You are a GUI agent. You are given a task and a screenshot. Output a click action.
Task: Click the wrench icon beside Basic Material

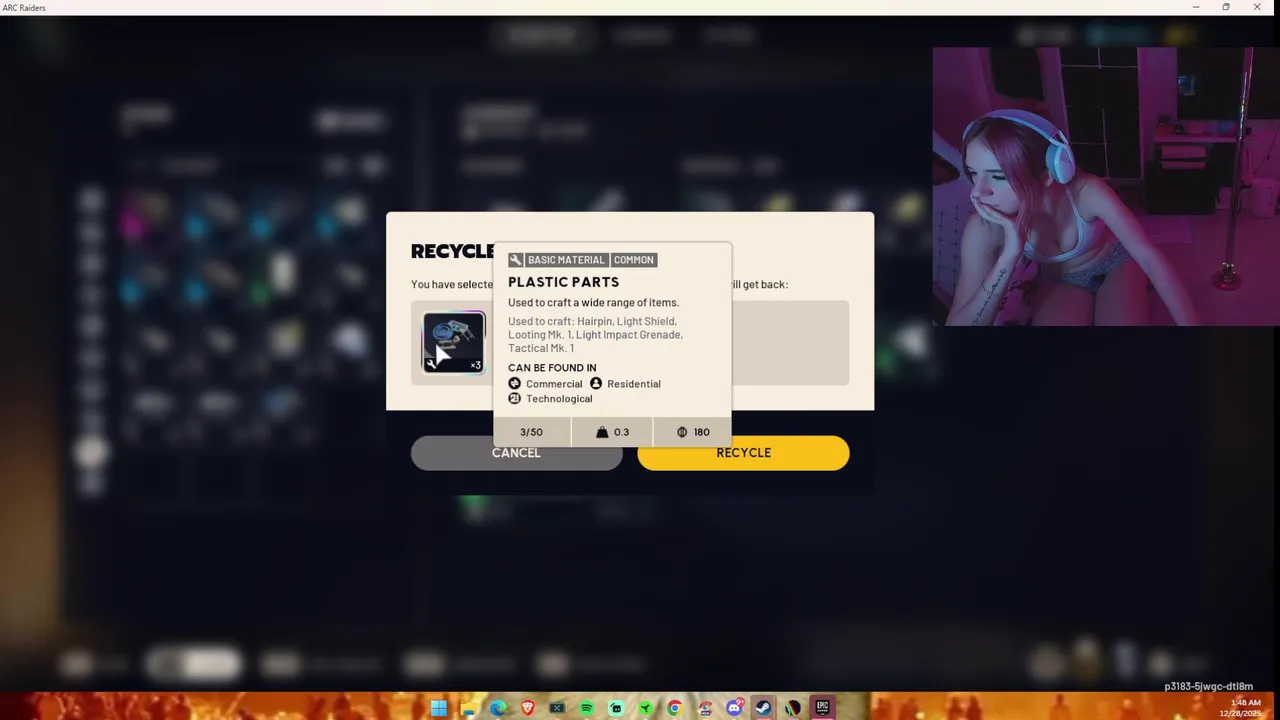pyautogui.click(x=516, y=260)
